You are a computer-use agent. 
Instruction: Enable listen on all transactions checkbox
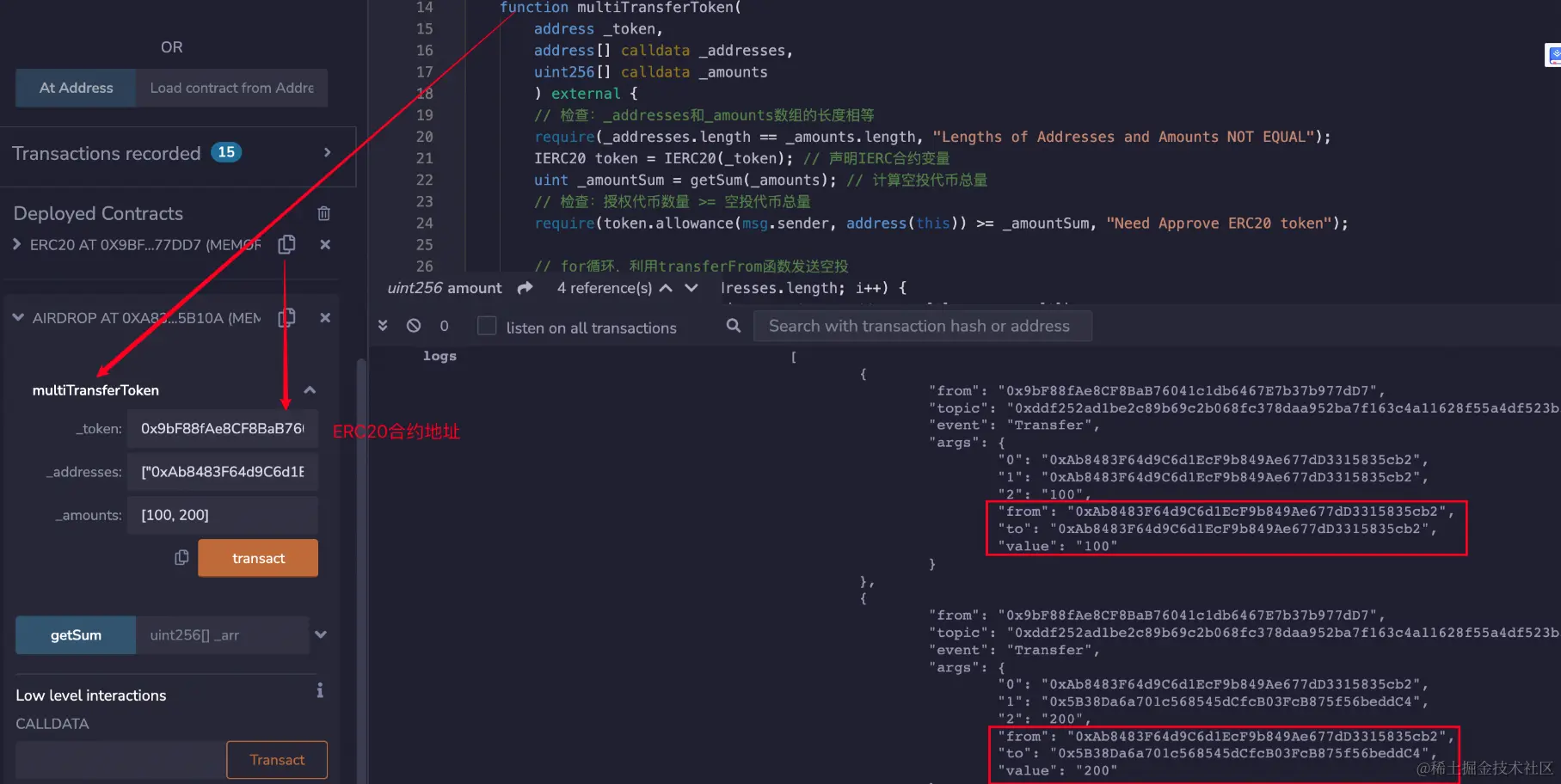click(x=487, y=326)
